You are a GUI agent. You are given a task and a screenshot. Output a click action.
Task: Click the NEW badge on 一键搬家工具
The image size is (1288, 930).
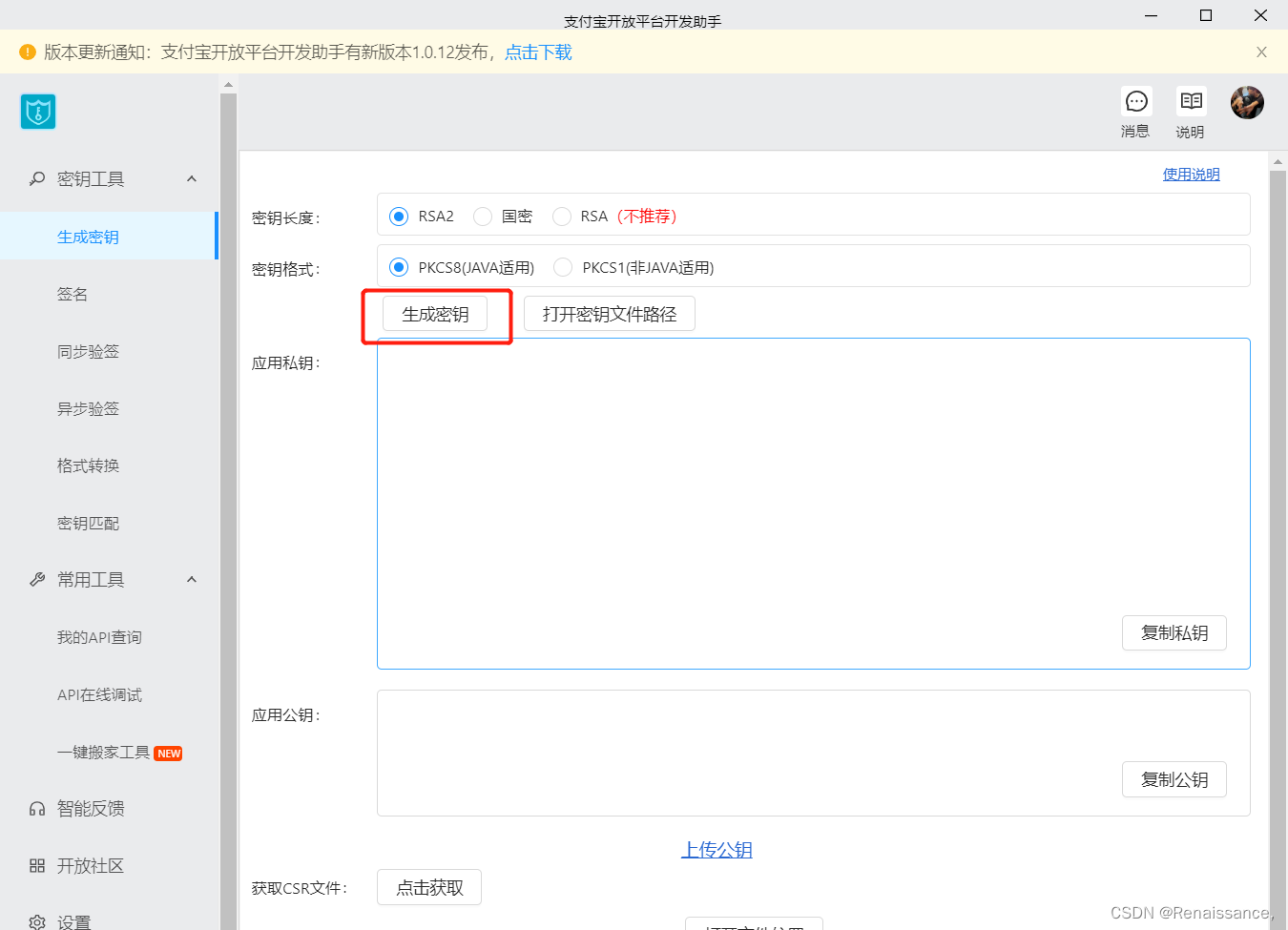pyautogui.click(x=169, y=754)
